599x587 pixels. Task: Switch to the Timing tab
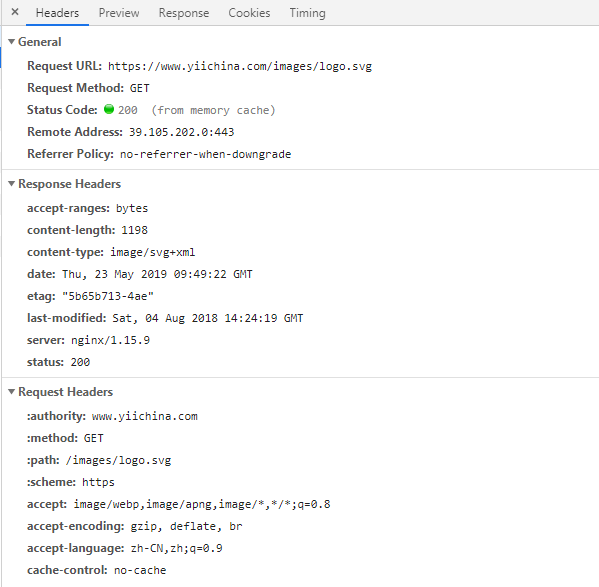[x=308, y=13]
